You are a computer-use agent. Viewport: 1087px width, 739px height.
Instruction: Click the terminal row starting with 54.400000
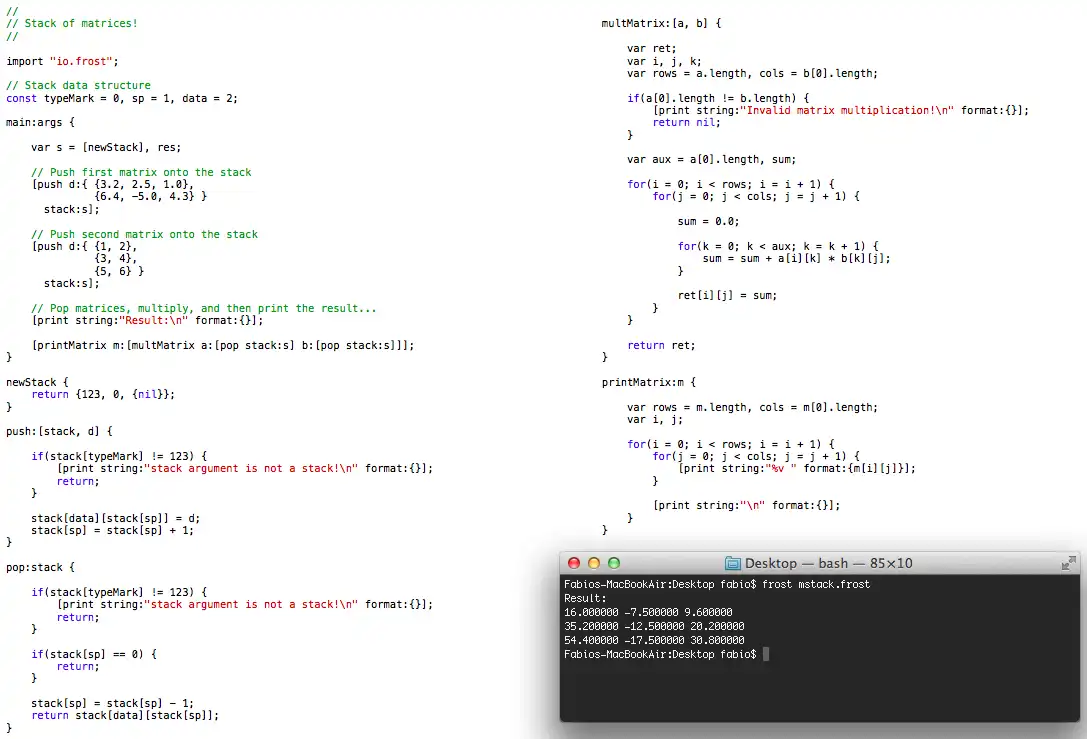click(654, 640)
